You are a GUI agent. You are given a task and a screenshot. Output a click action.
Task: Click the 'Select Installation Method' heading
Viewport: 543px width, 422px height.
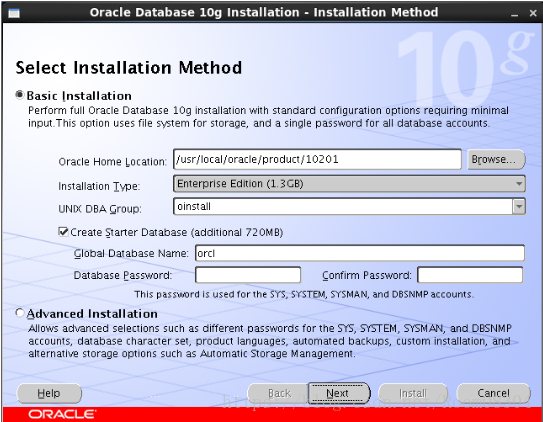click(x=128, y=68)
